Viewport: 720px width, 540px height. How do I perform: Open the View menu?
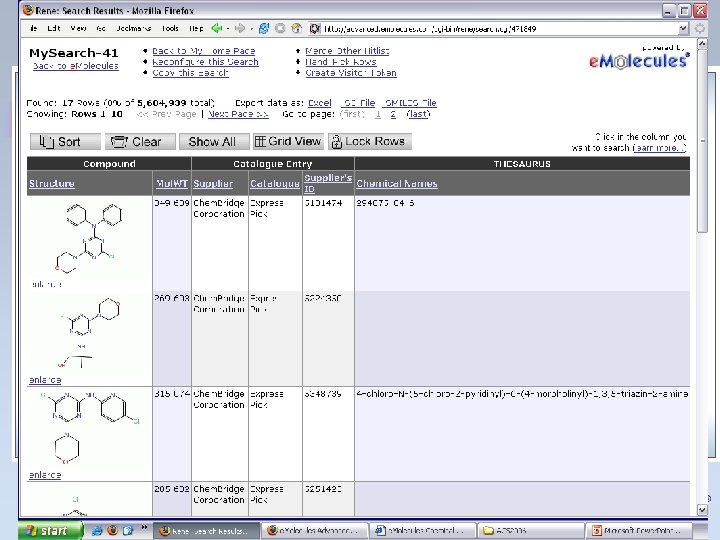tap(78, 28)
